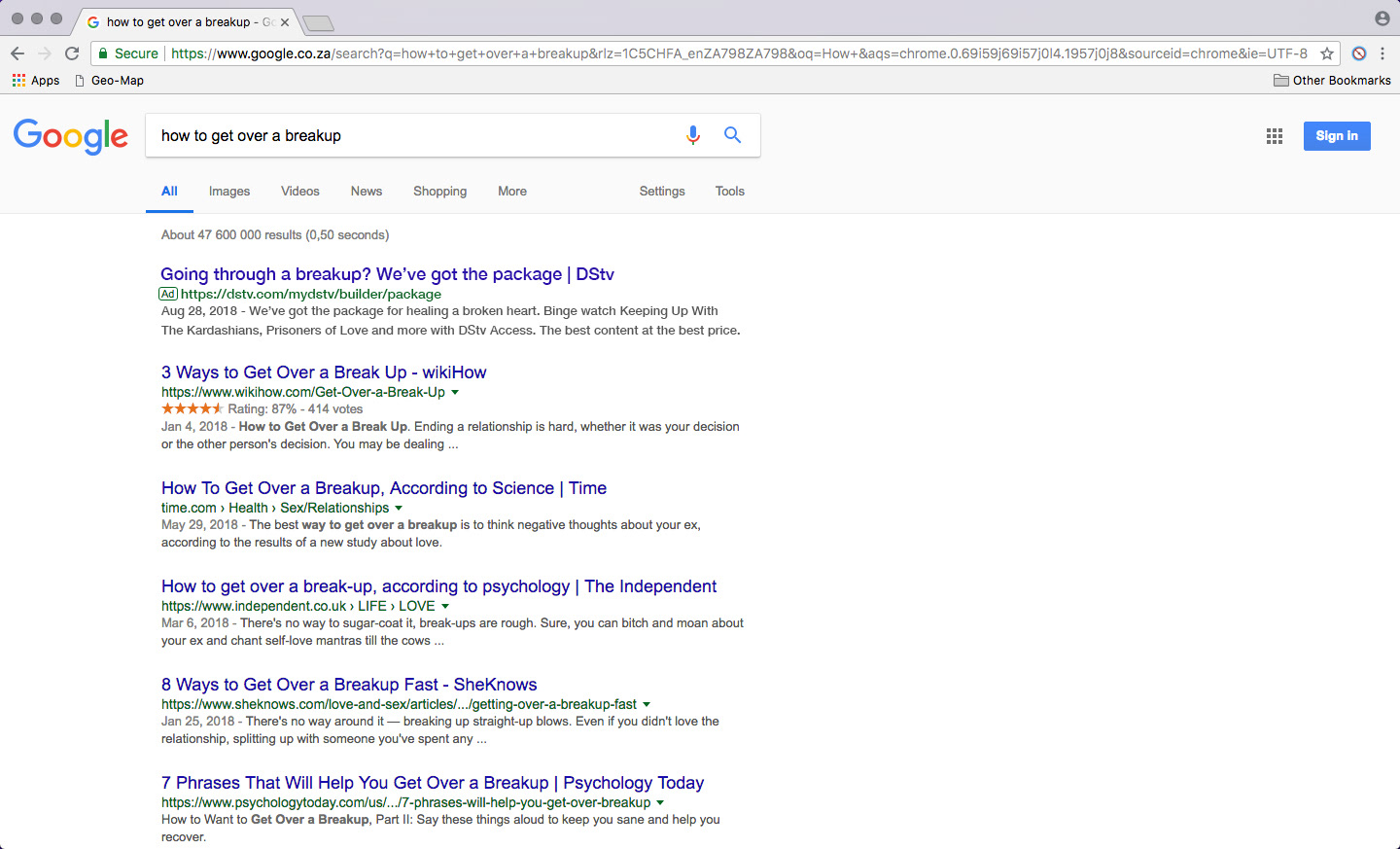Open the SheKnows 8 Ways result
1400x849 pixels.
pos(349,685)
